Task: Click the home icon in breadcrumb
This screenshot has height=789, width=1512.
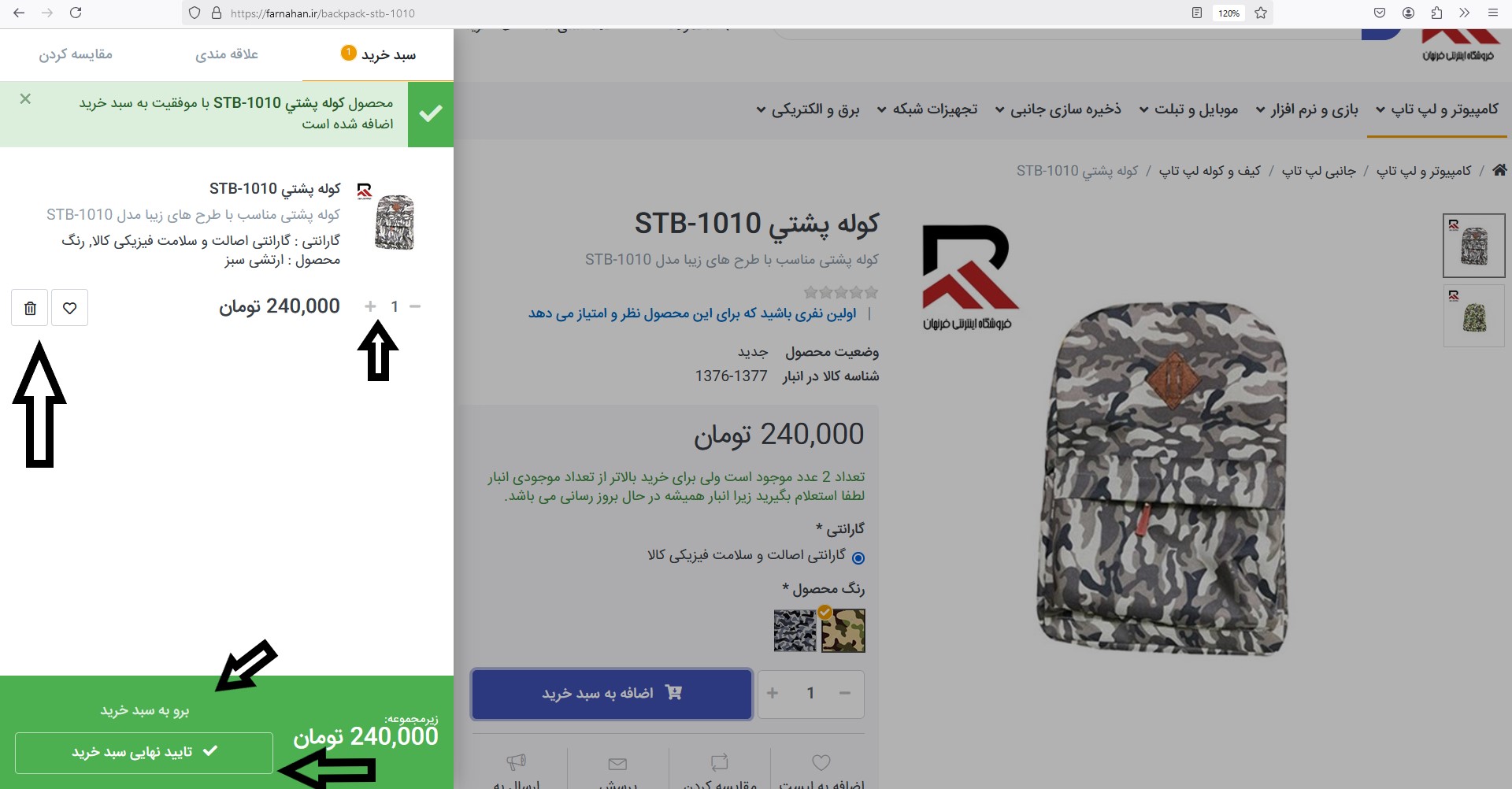Action: click(1499, 170)
